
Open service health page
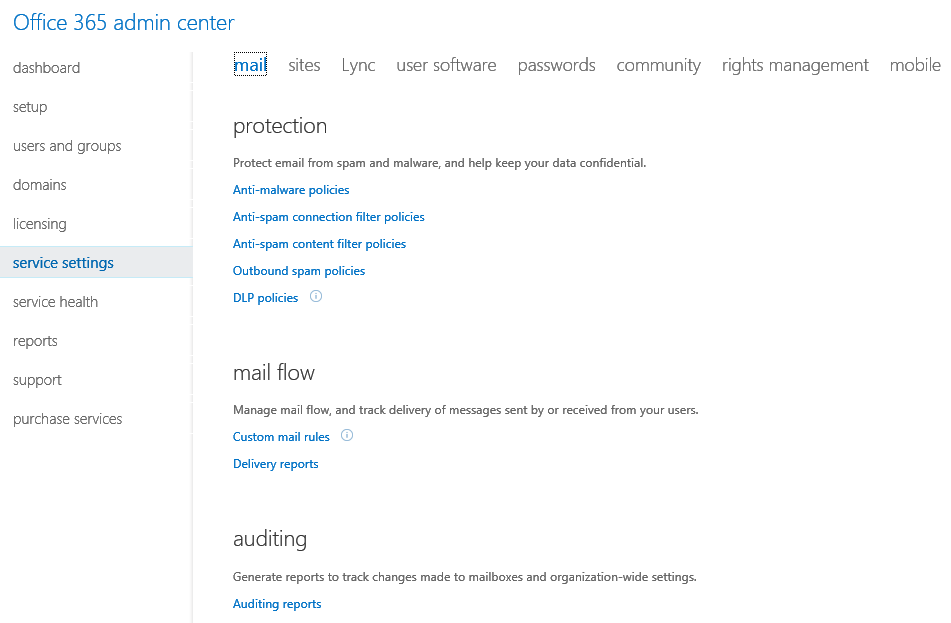pyautogui.click(x=55, y=302)
